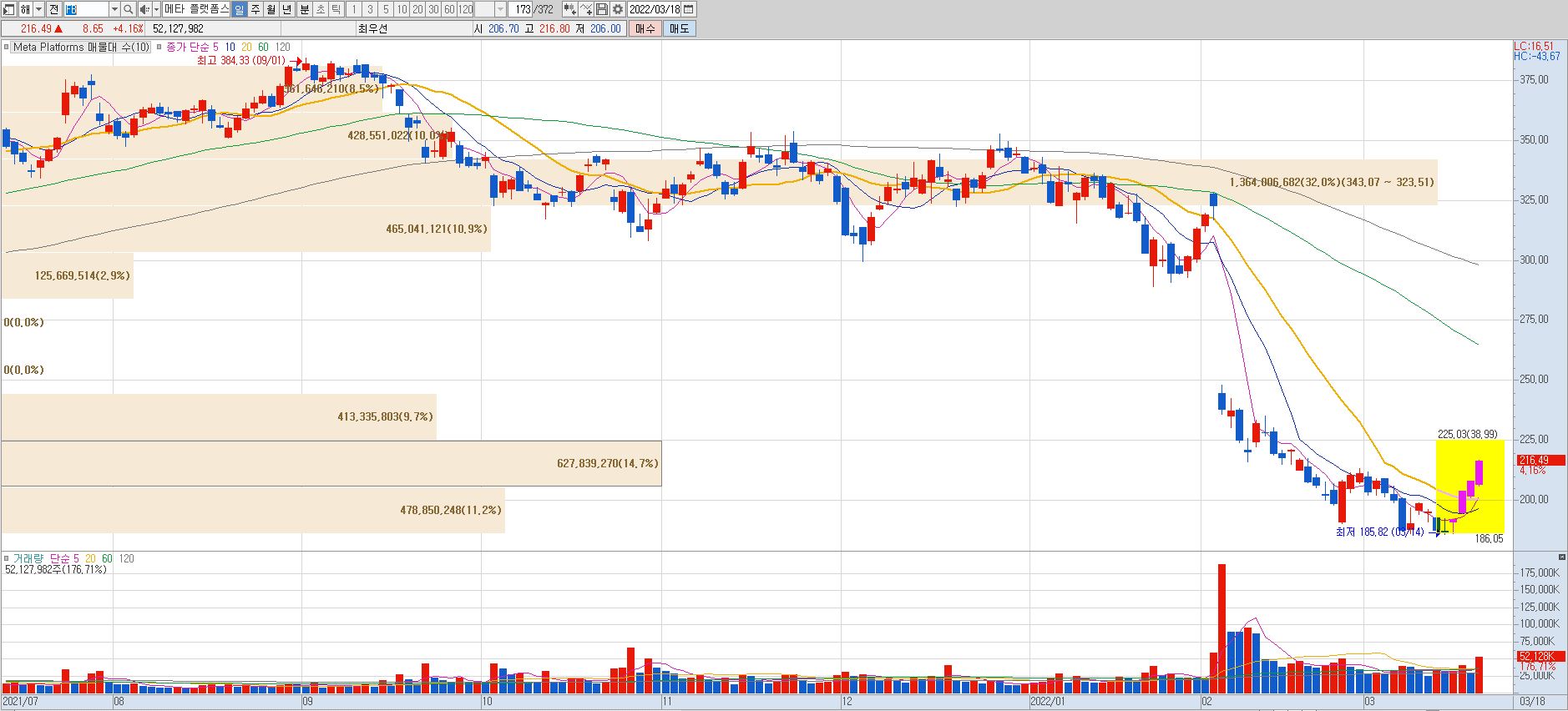This screenshot has height=711, width=1568.
Task: Click the 465,041,121(10.9%) volume profile bar
Action: [245, 229]
